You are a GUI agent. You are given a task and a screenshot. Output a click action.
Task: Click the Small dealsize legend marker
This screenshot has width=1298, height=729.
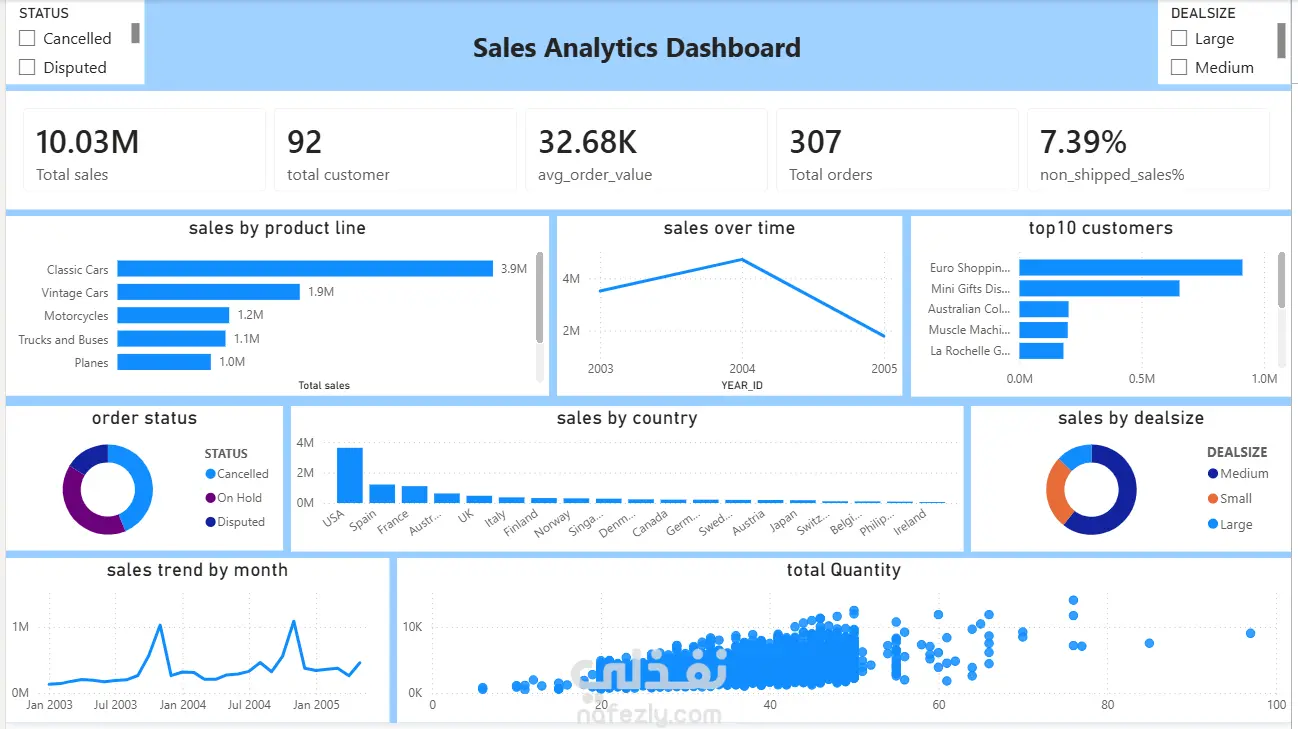1213,499
